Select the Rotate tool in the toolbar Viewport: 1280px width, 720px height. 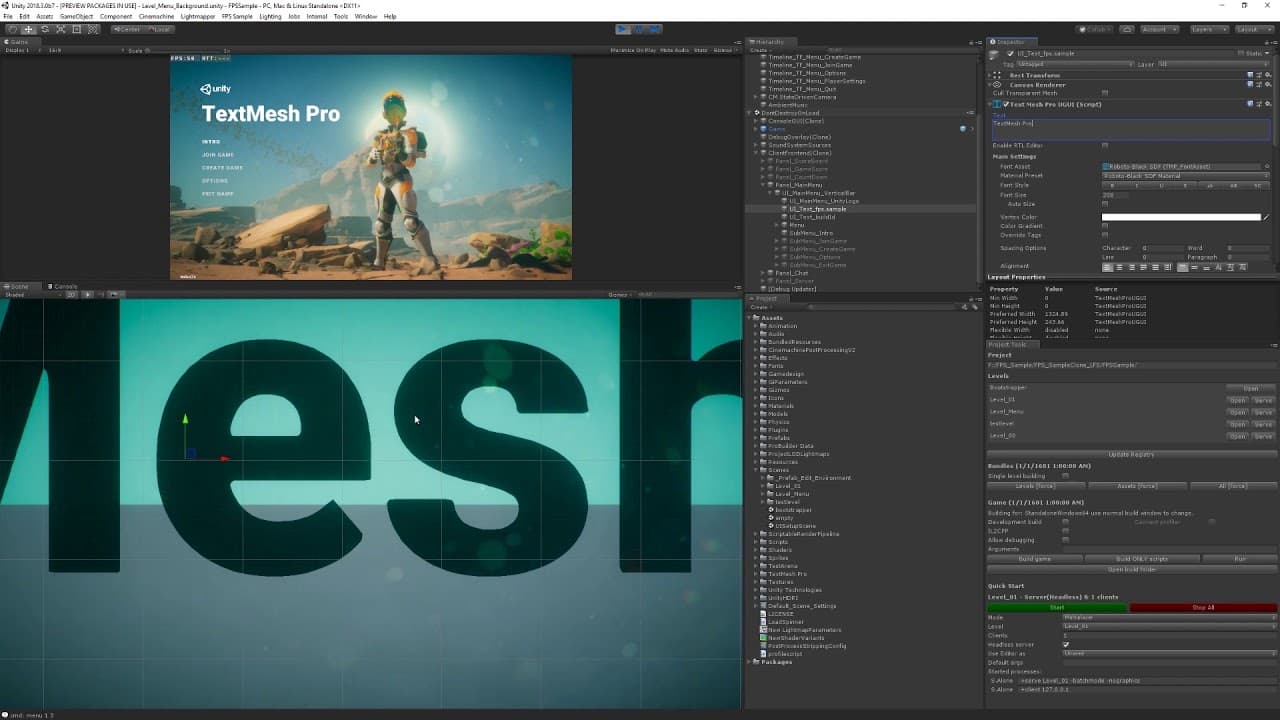[x=44, y=29]
